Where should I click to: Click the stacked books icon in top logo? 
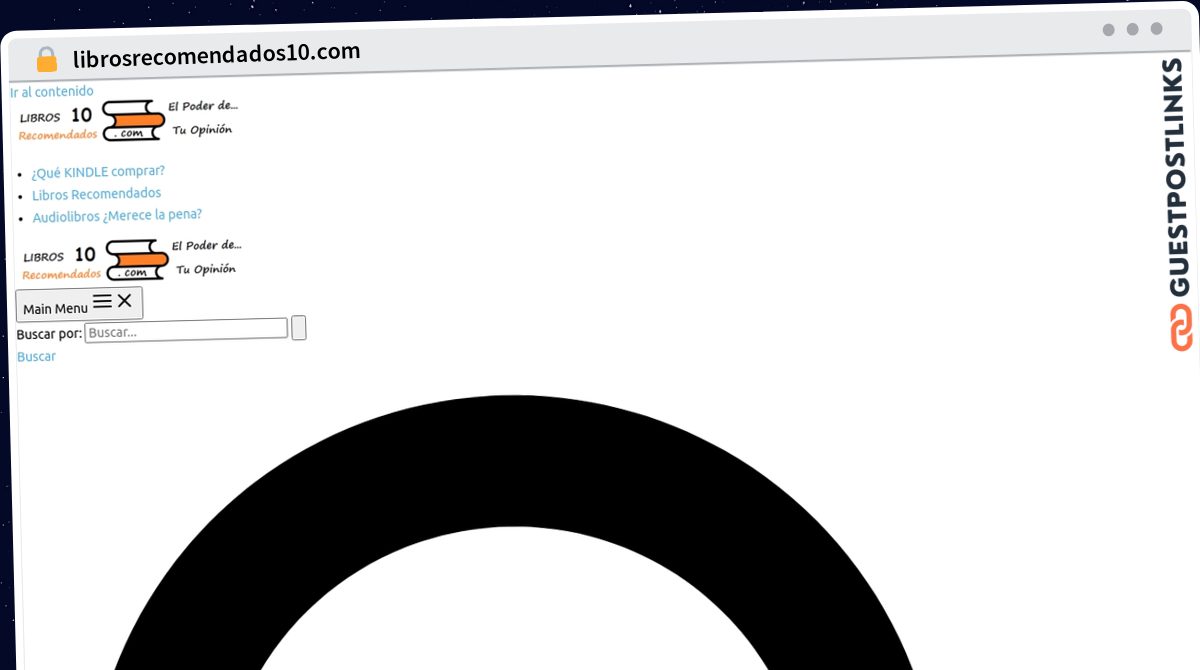(134, 121)
